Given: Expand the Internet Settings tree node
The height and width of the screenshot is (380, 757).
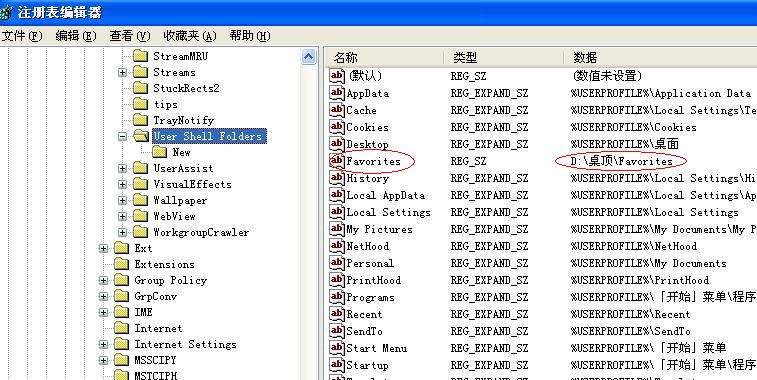Looking at the screenshot, I should [x=103, y=344].
